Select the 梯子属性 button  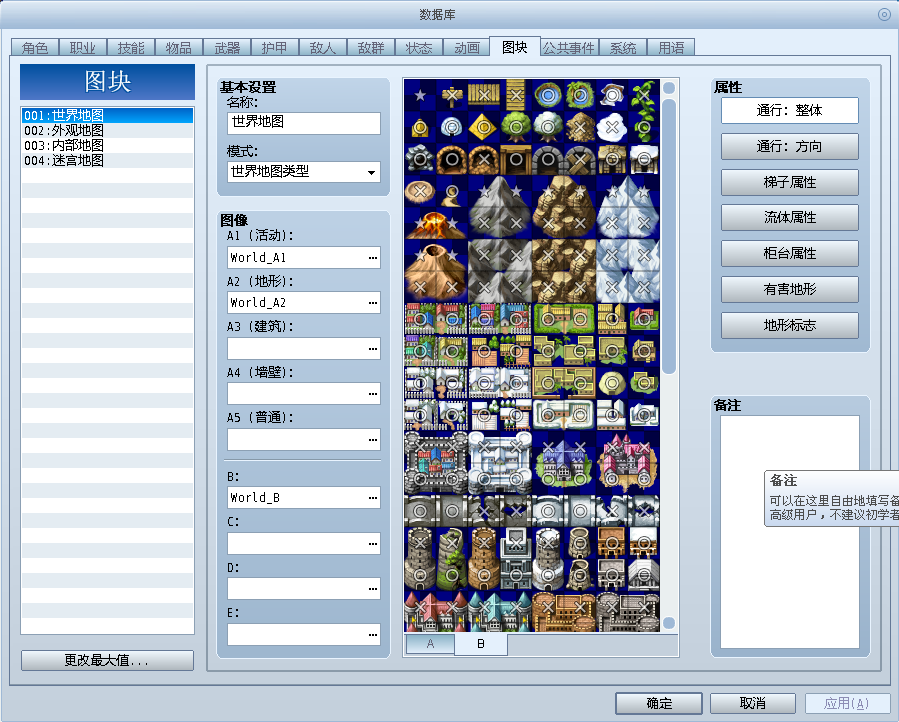point(789,182)
